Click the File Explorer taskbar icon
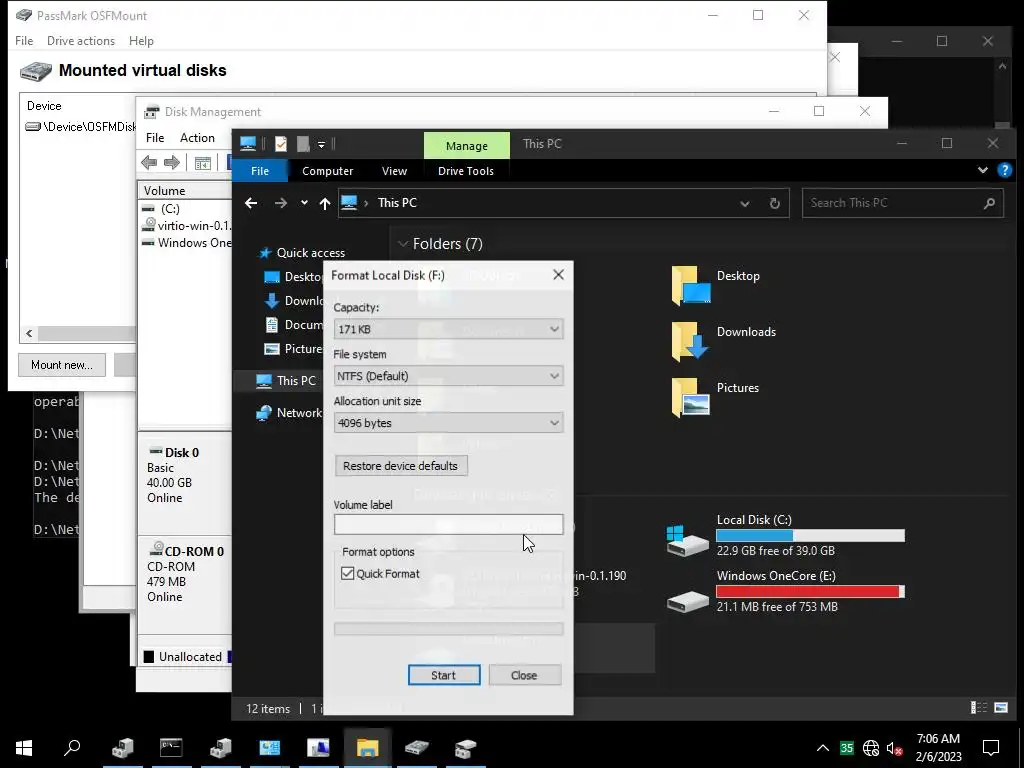 pyautogui.click(x=367, y=748)
